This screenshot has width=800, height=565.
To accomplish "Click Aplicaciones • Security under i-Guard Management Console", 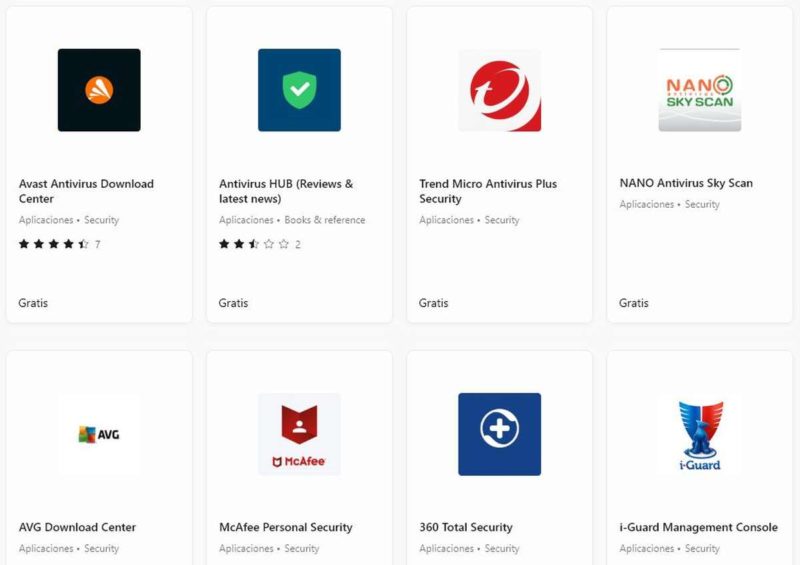I will (669, 549).
